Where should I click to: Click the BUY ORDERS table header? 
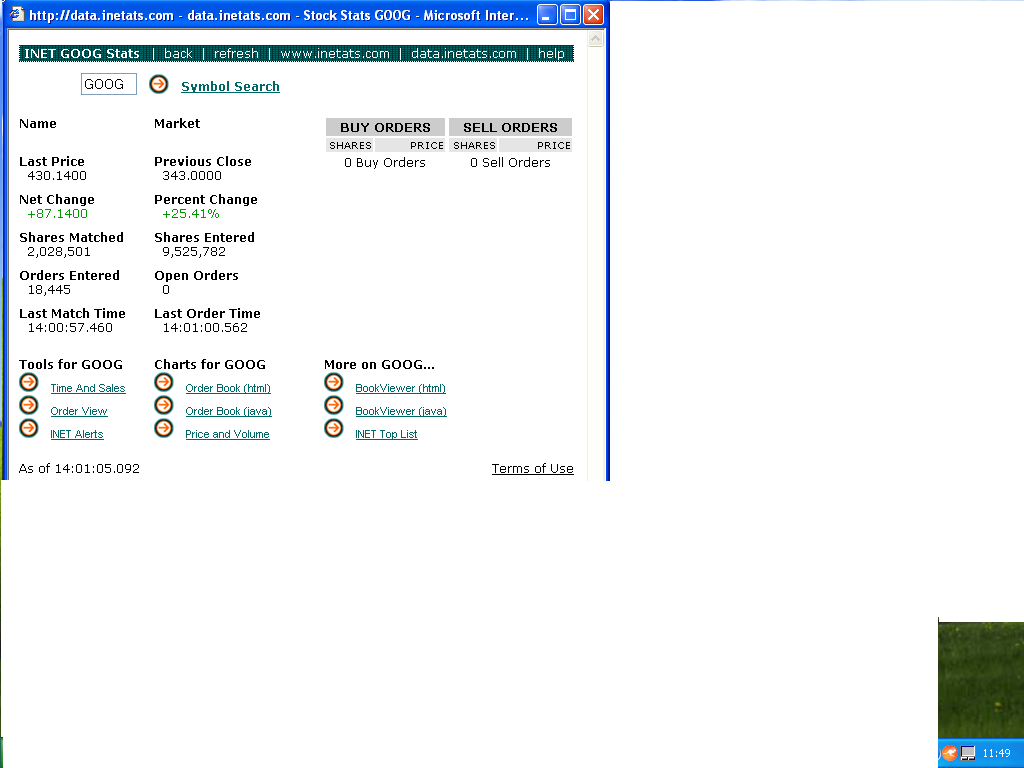point(385,127)
